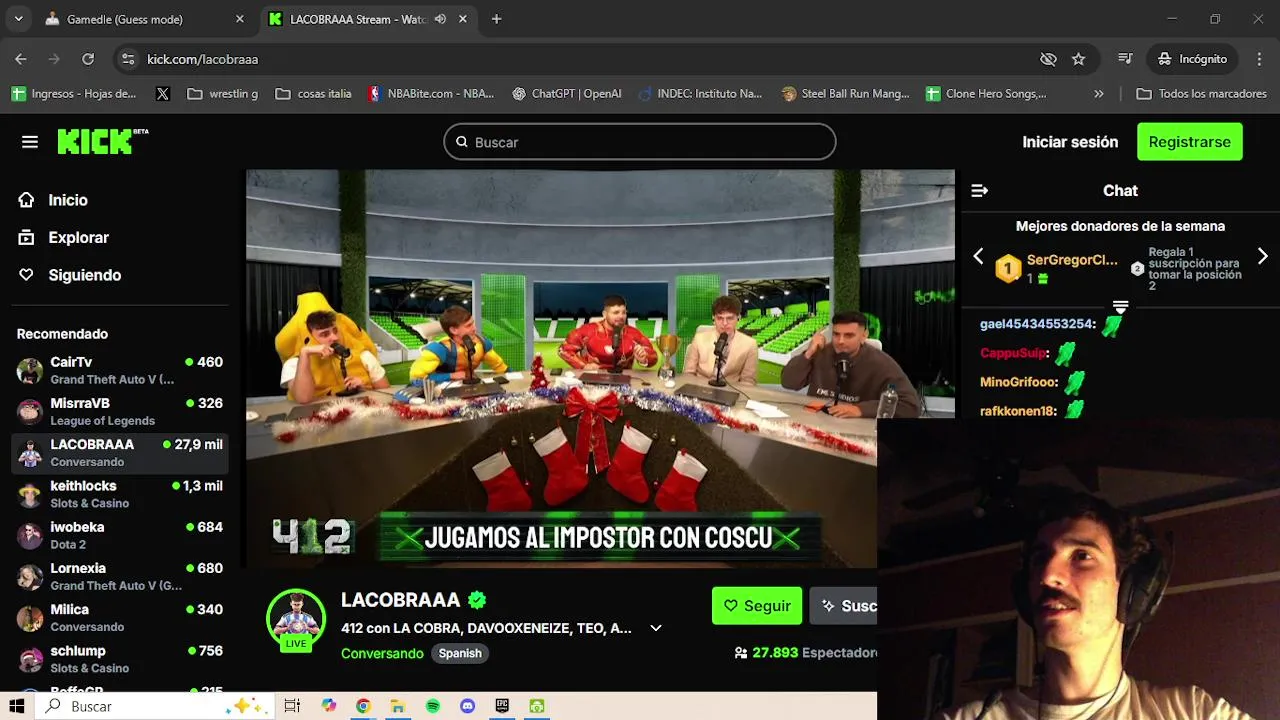Click the Kick Buscar search field

pos(640,142)
